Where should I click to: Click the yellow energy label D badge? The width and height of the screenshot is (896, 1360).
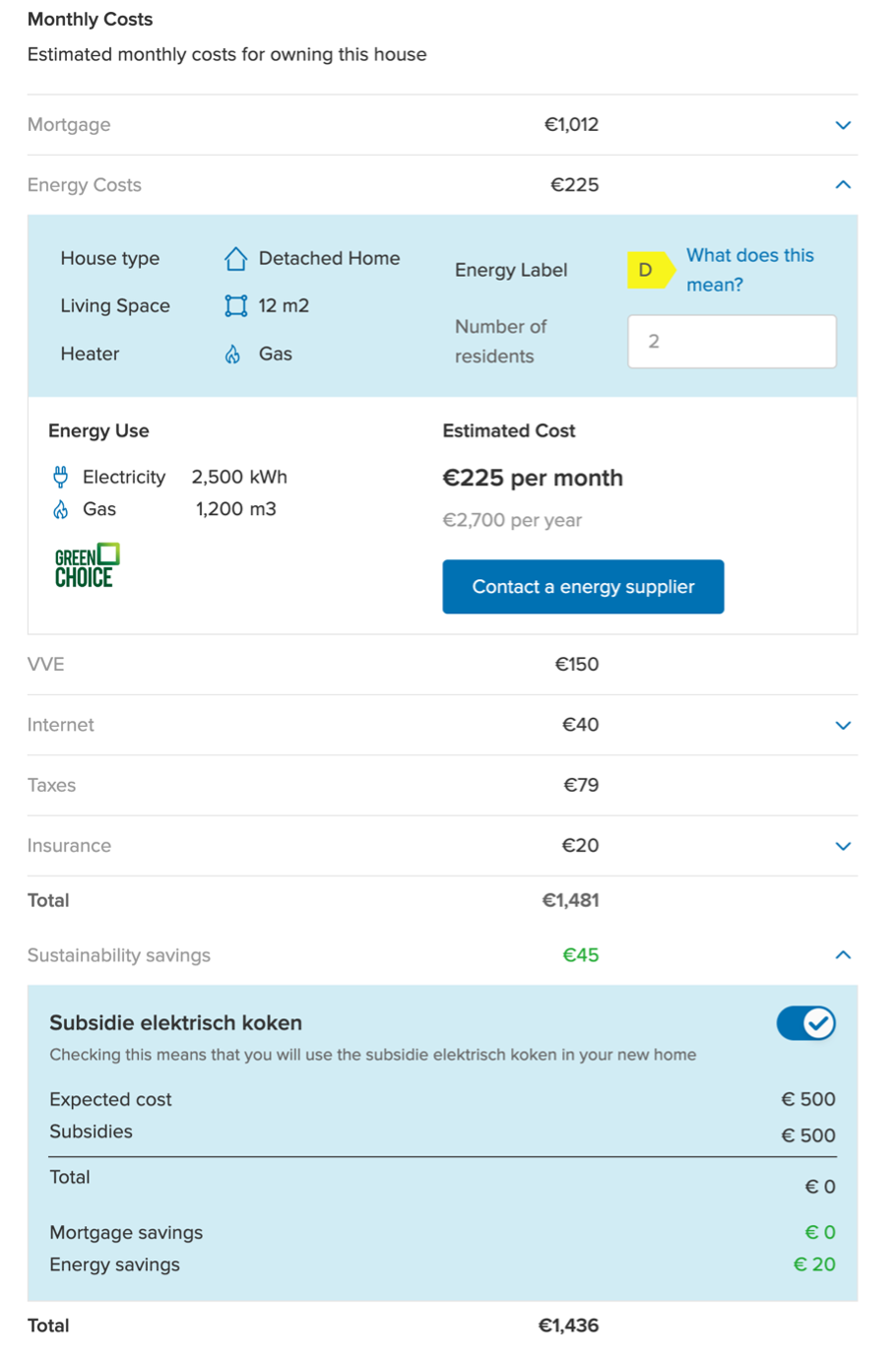click(648, 270)
